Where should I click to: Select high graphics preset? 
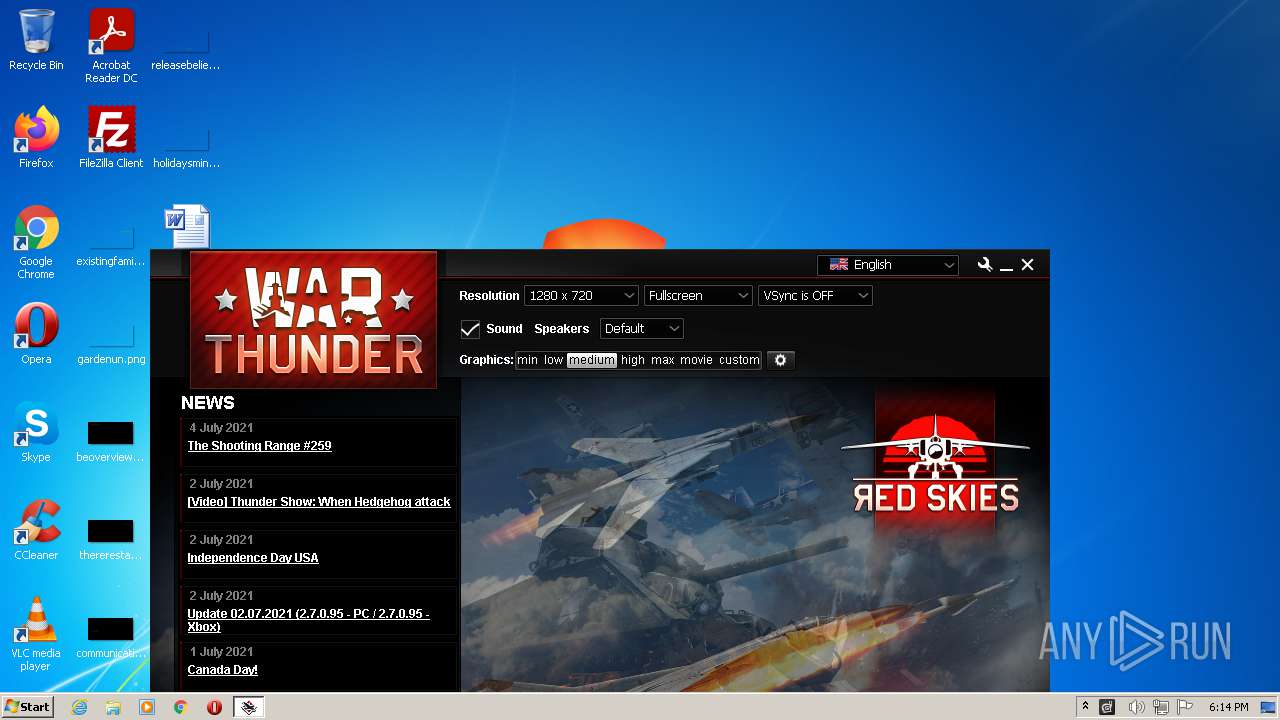pyautogui.click(x=633, y=360)
